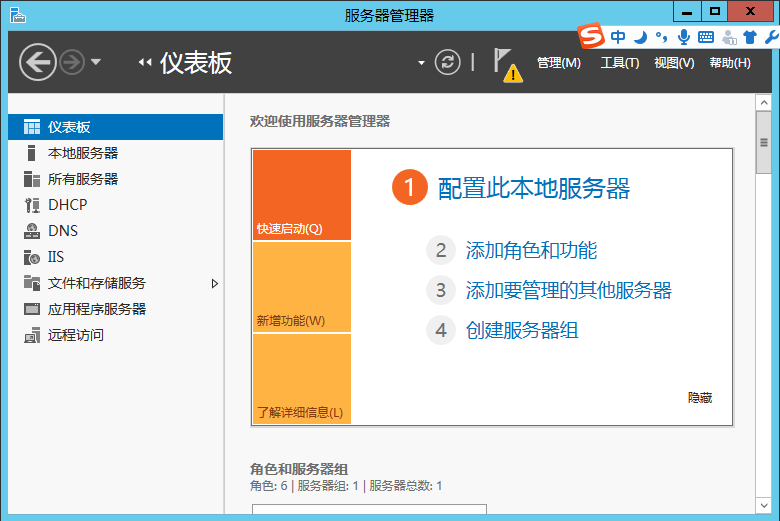
Task: Open the IIS page
Action: click(x=115, y=257)
